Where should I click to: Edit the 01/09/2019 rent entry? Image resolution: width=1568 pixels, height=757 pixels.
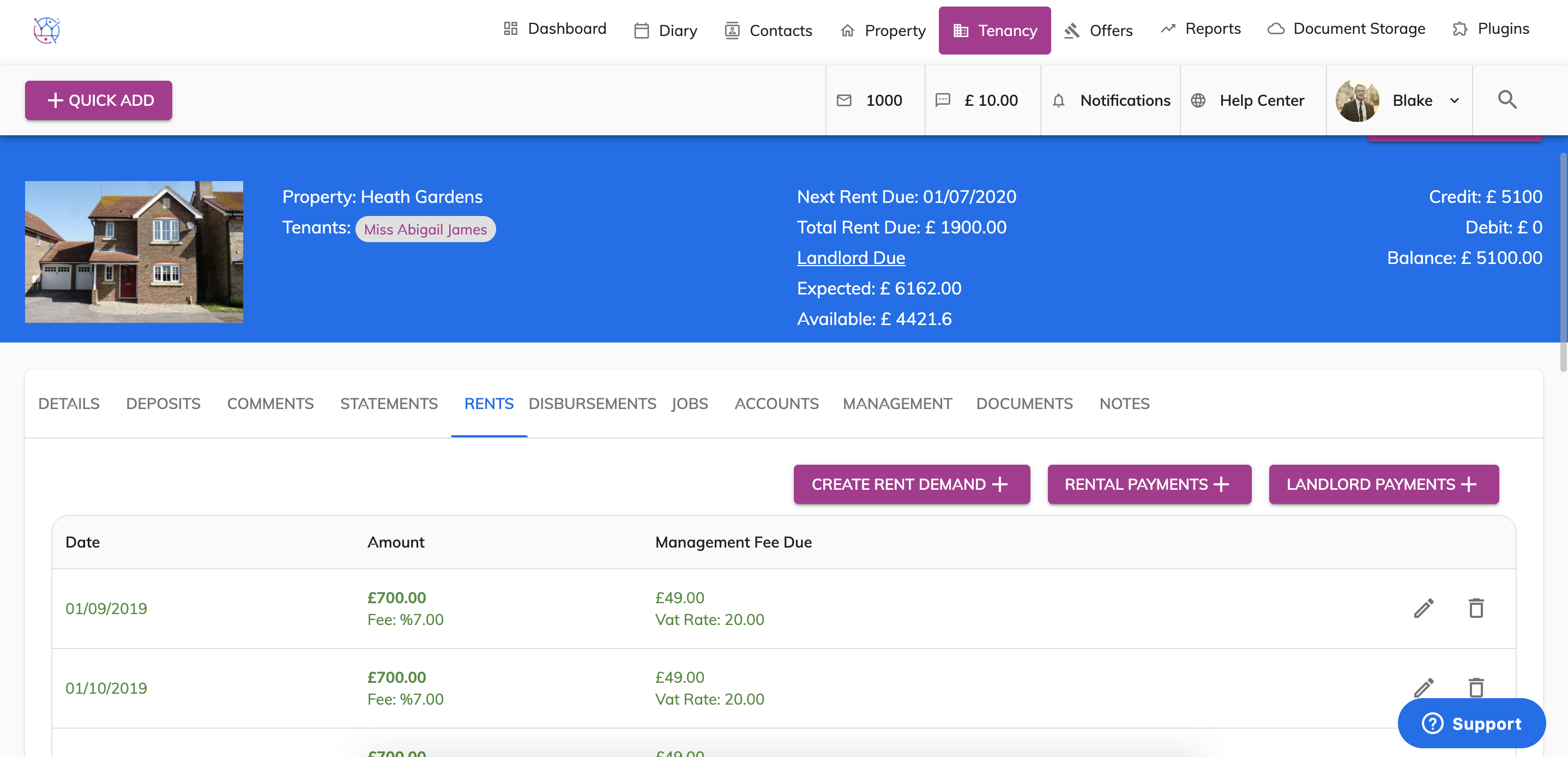tap(1423, 608)
